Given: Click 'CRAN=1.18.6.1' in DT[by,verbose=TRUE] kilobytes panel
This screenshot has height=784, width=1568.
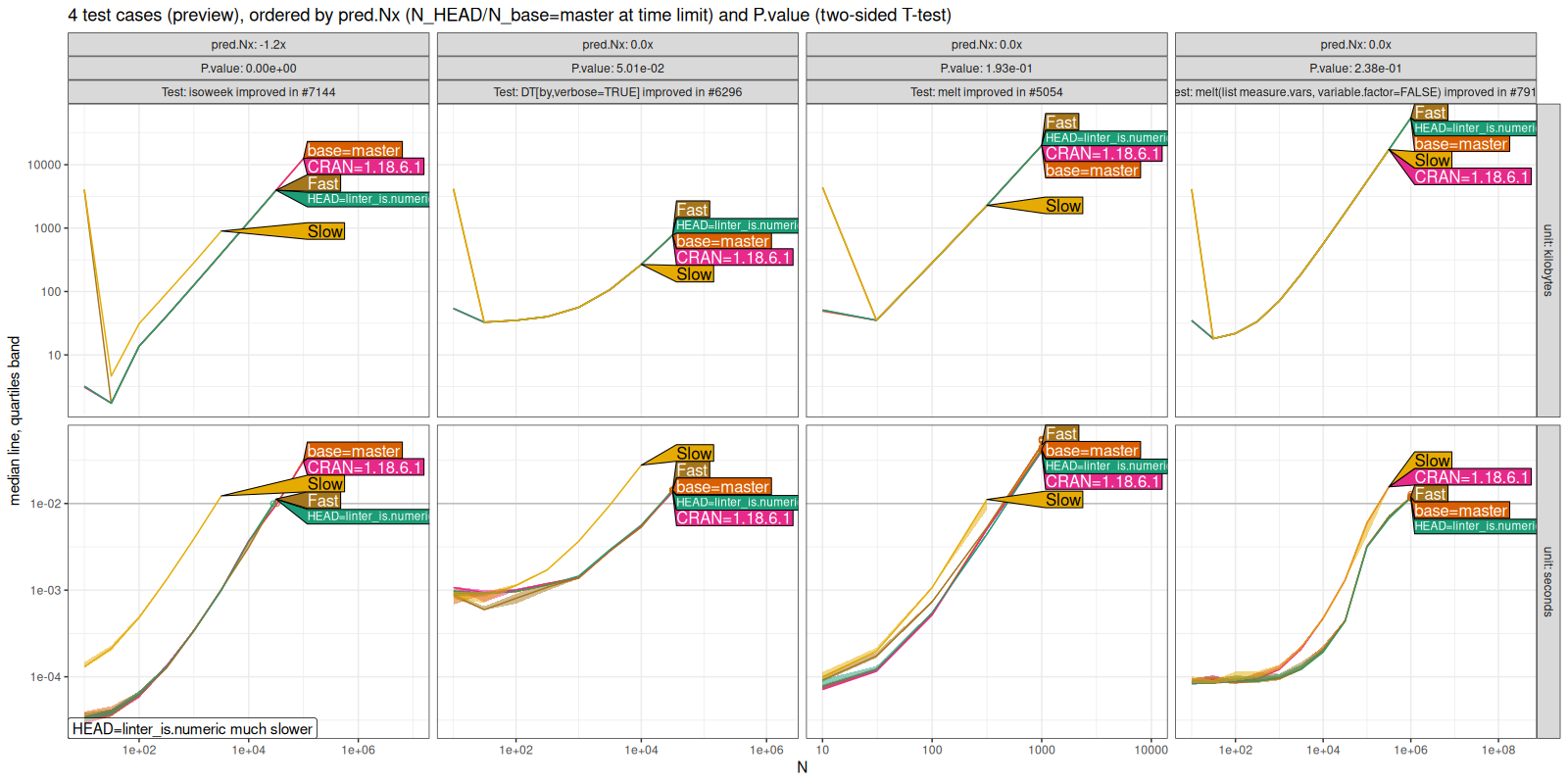Looking at the screenshot, I should point(734,258).
